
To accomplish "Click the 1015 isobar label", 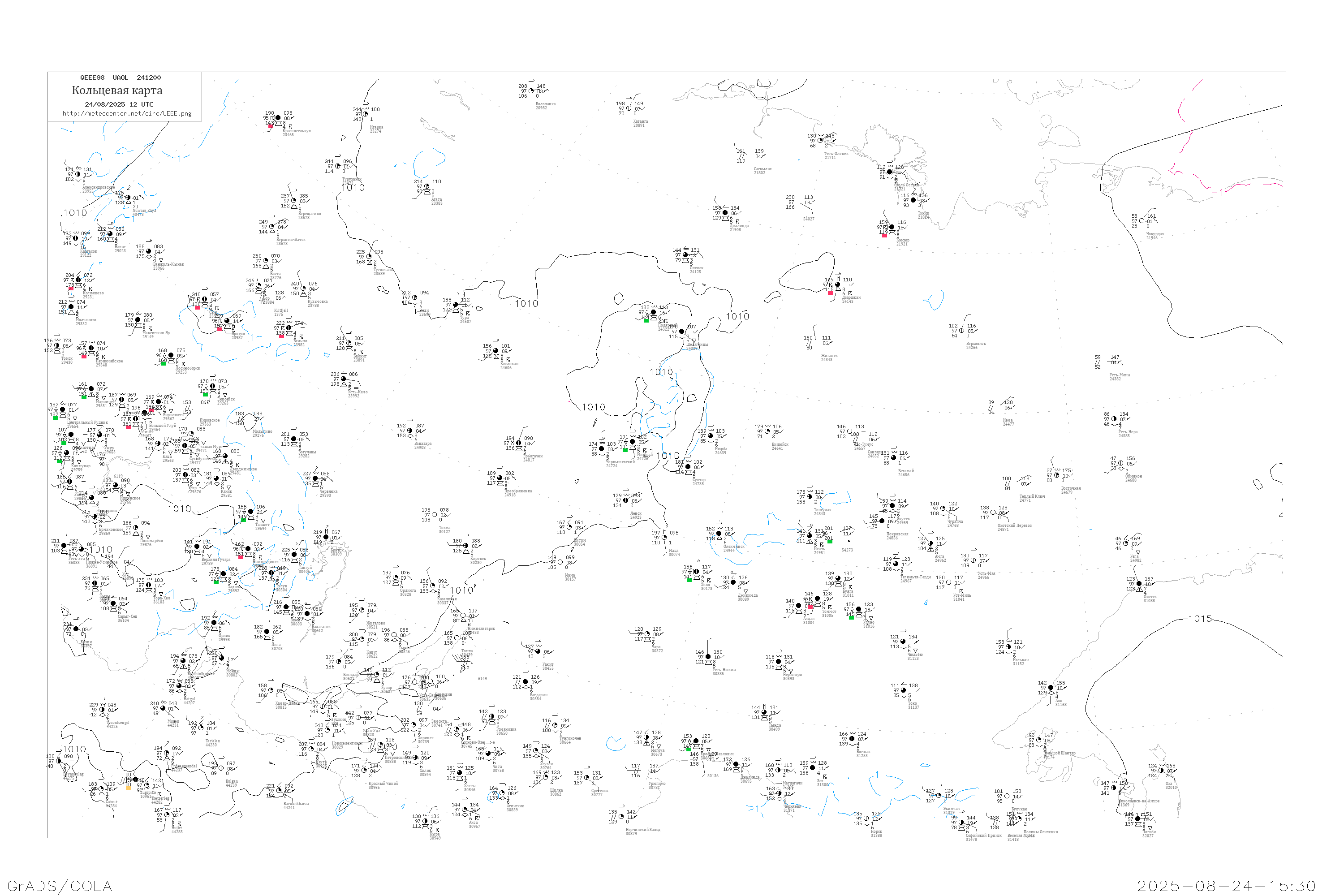I will coord(1200,619).
